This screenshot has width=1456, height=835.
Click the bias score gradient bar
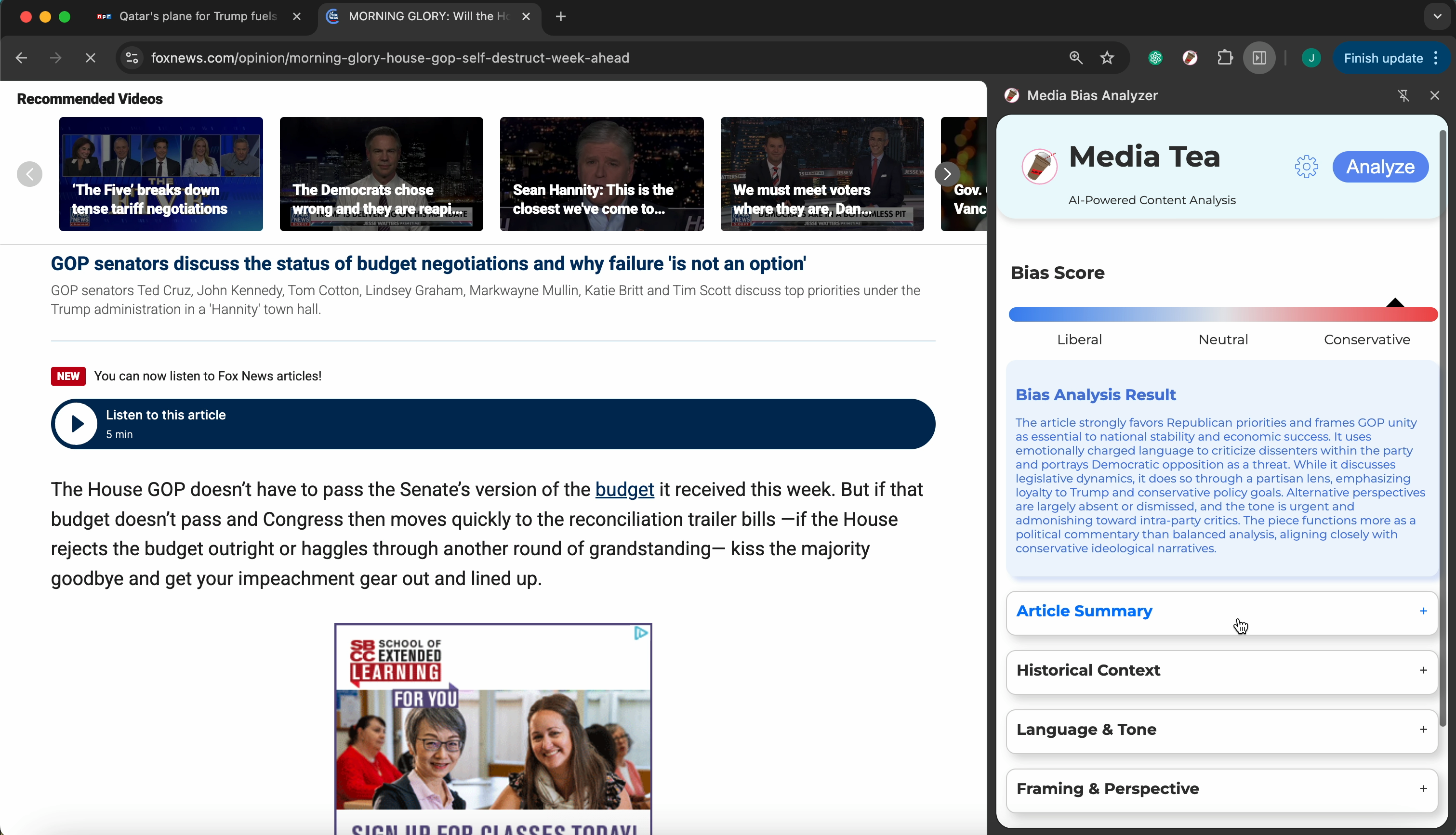point(1223,313)
